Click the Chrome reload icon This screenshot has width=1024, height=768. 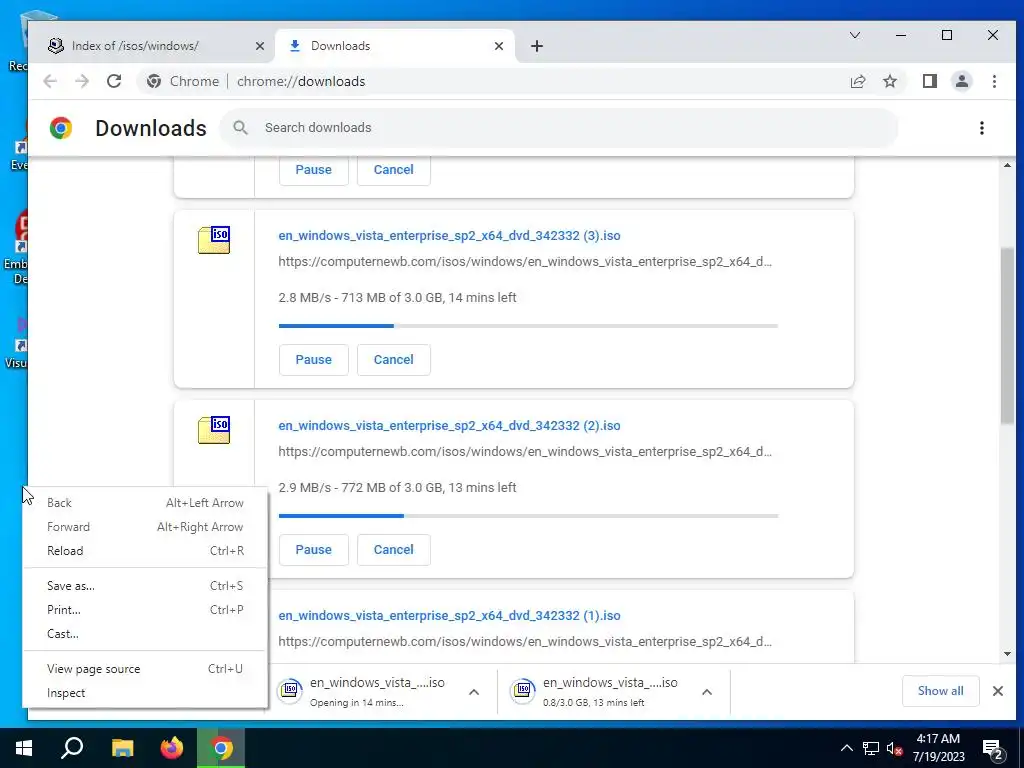coord(114,81)
